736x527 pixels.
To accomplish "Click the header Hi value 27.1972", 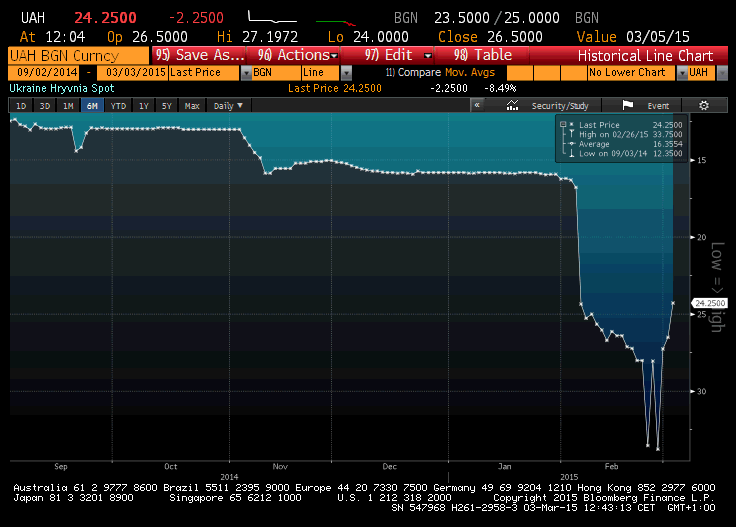I will (270, 37).
